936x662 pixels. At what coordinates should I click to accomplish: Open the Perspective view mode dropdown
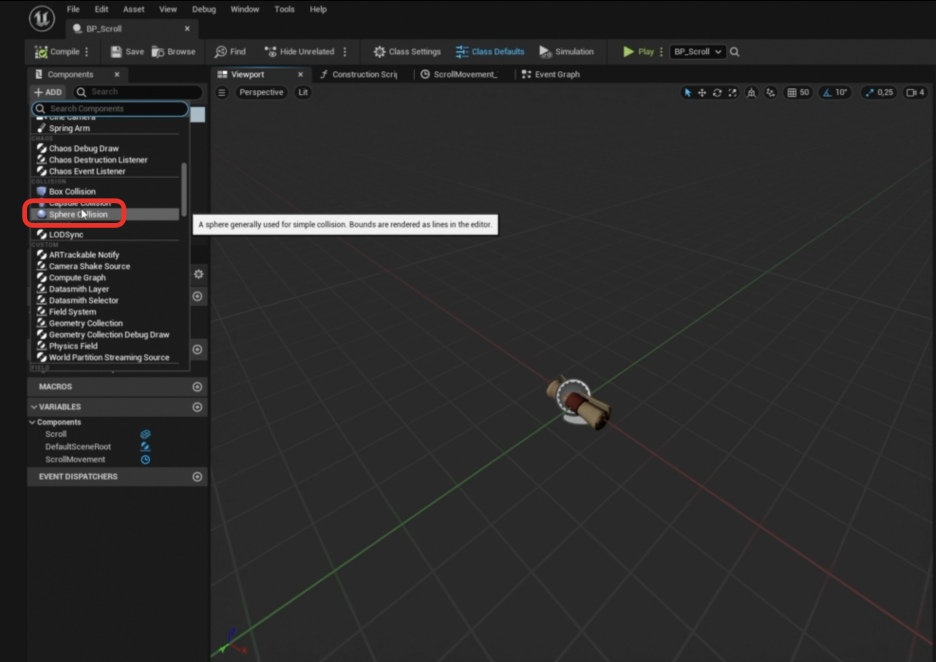261,93
